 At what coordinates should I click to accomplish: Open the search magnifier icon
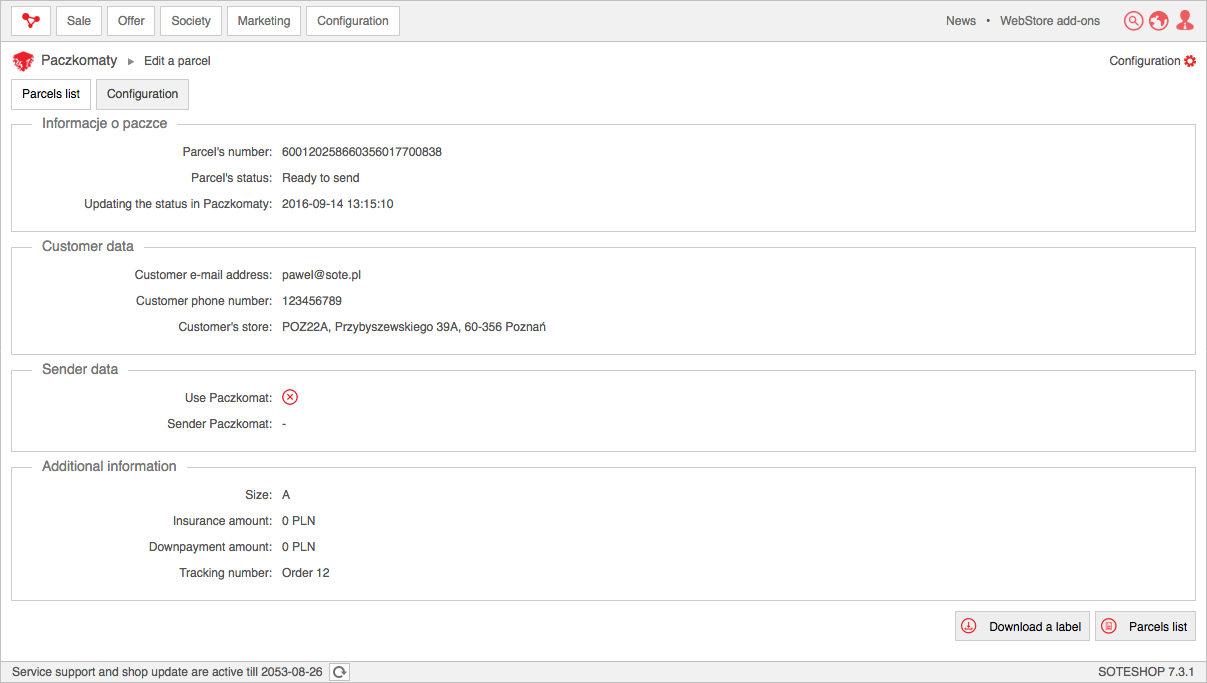pyautogui.click(x=1133, y=21)
